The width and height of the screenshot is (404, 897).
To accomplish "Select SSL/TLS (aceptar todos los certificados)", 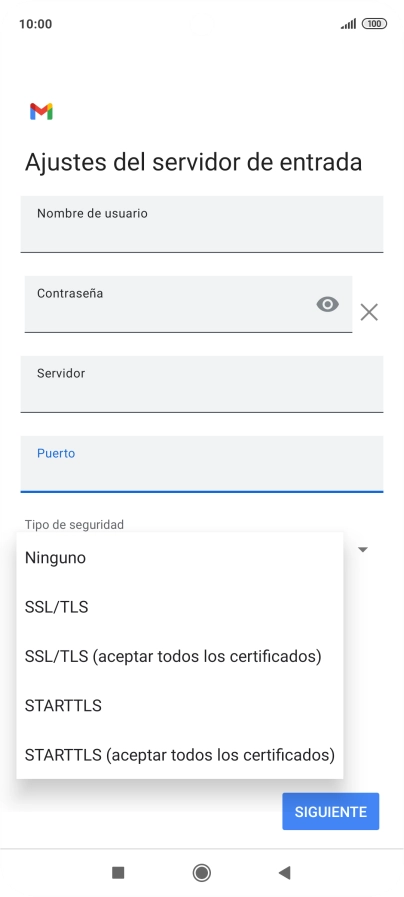I will (180, 656).
